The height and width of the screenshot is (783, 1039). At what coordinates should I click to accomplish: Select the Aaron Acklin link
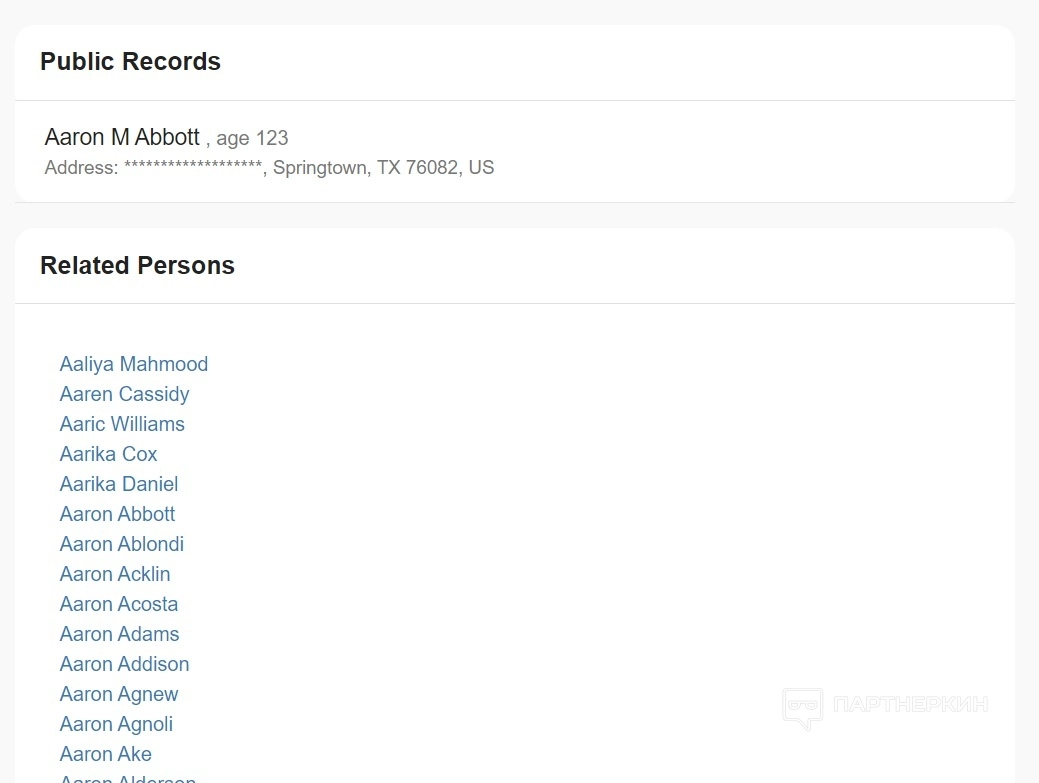pos(115,574)
